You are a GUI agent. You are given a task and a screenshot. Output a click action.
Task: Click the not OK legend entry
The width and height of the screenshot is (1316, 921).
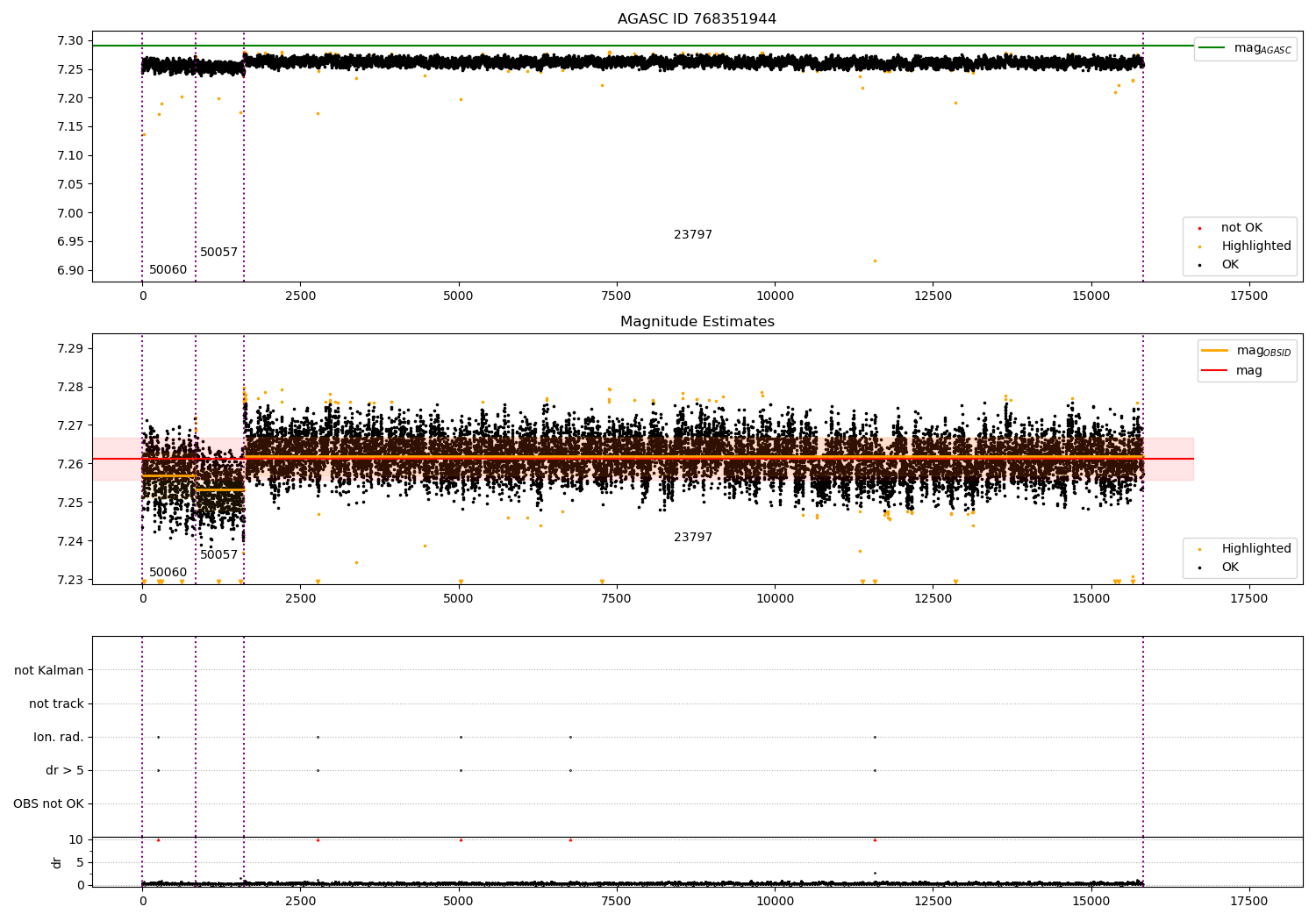click(x=1229, y=228)
